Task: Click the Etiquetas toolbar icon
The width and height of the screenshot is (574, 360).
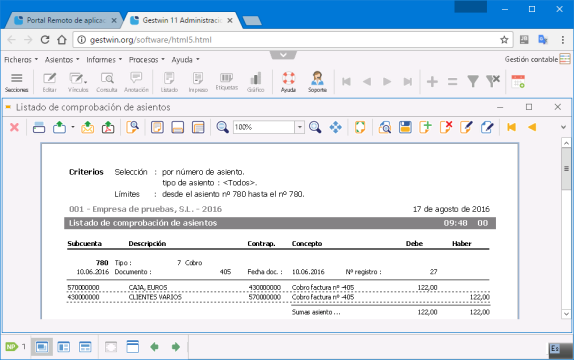Action: [227, 81]
